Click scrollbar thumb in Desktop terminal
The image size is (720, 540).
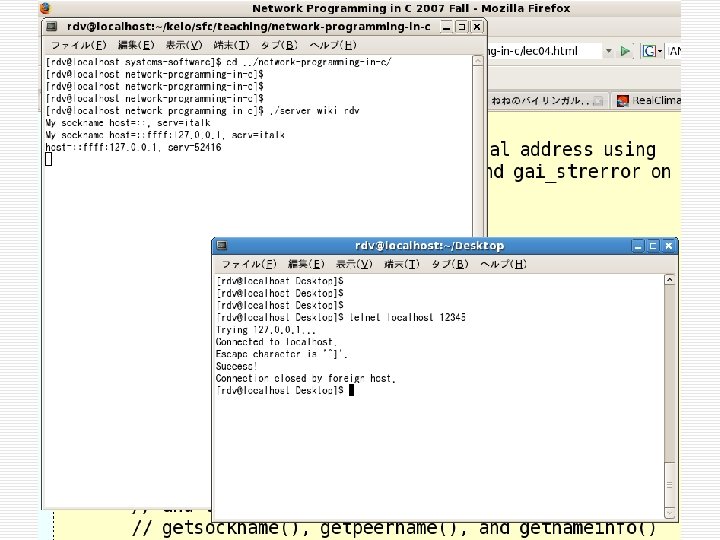(669, 484)
